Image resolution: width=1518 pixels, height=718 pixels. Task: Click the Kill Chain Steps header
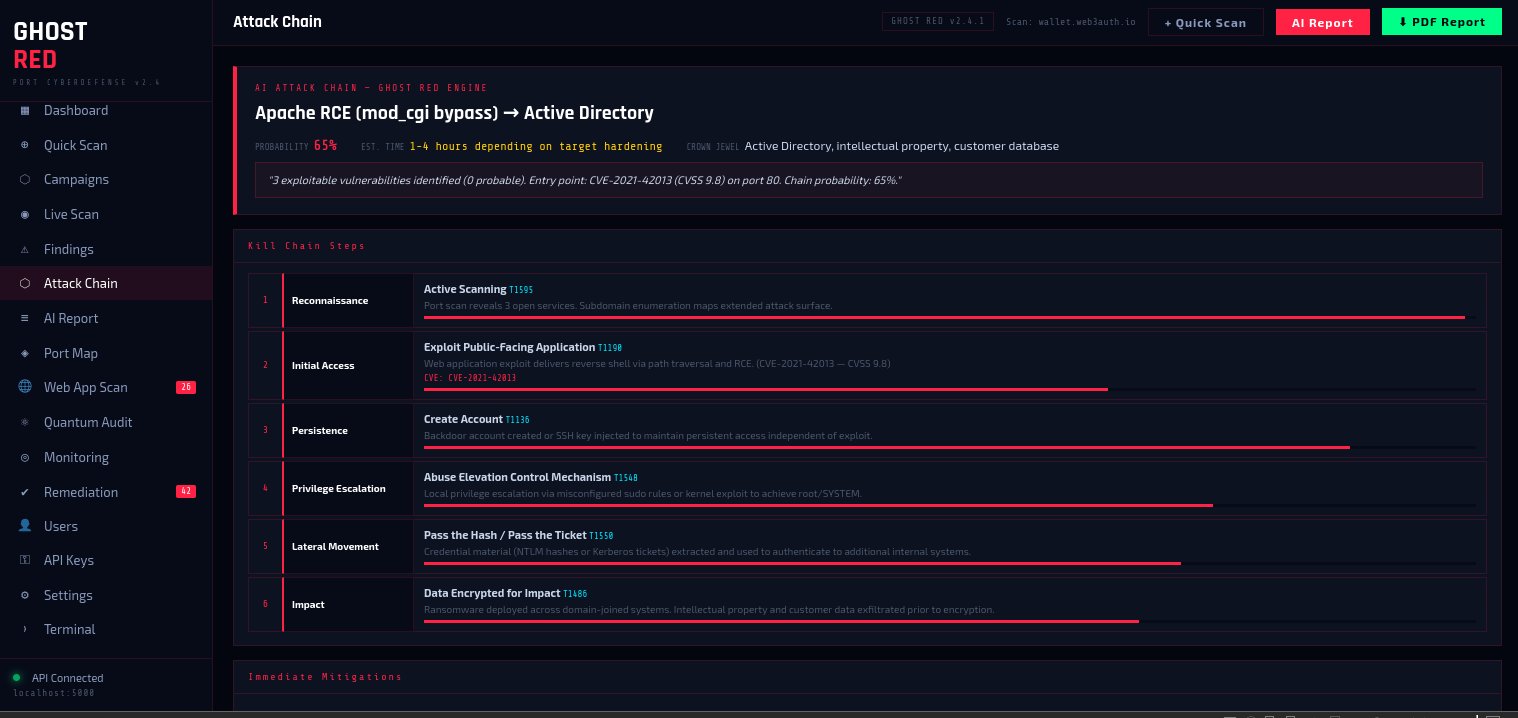[x=307, y=245]
